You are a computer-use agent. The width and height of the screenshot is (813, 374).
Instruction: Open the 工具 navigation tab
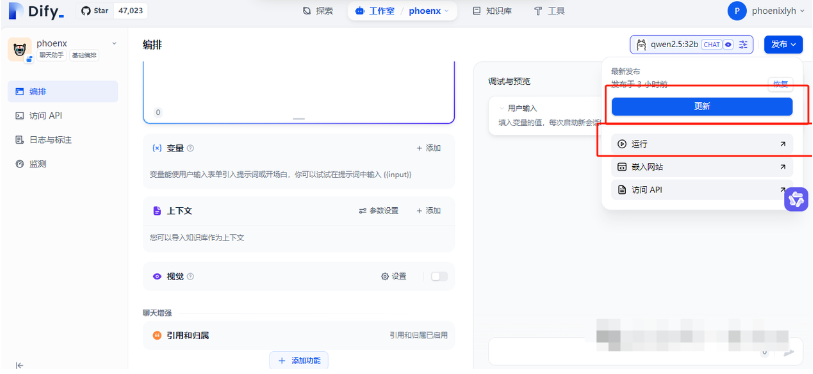click(550, 11)
